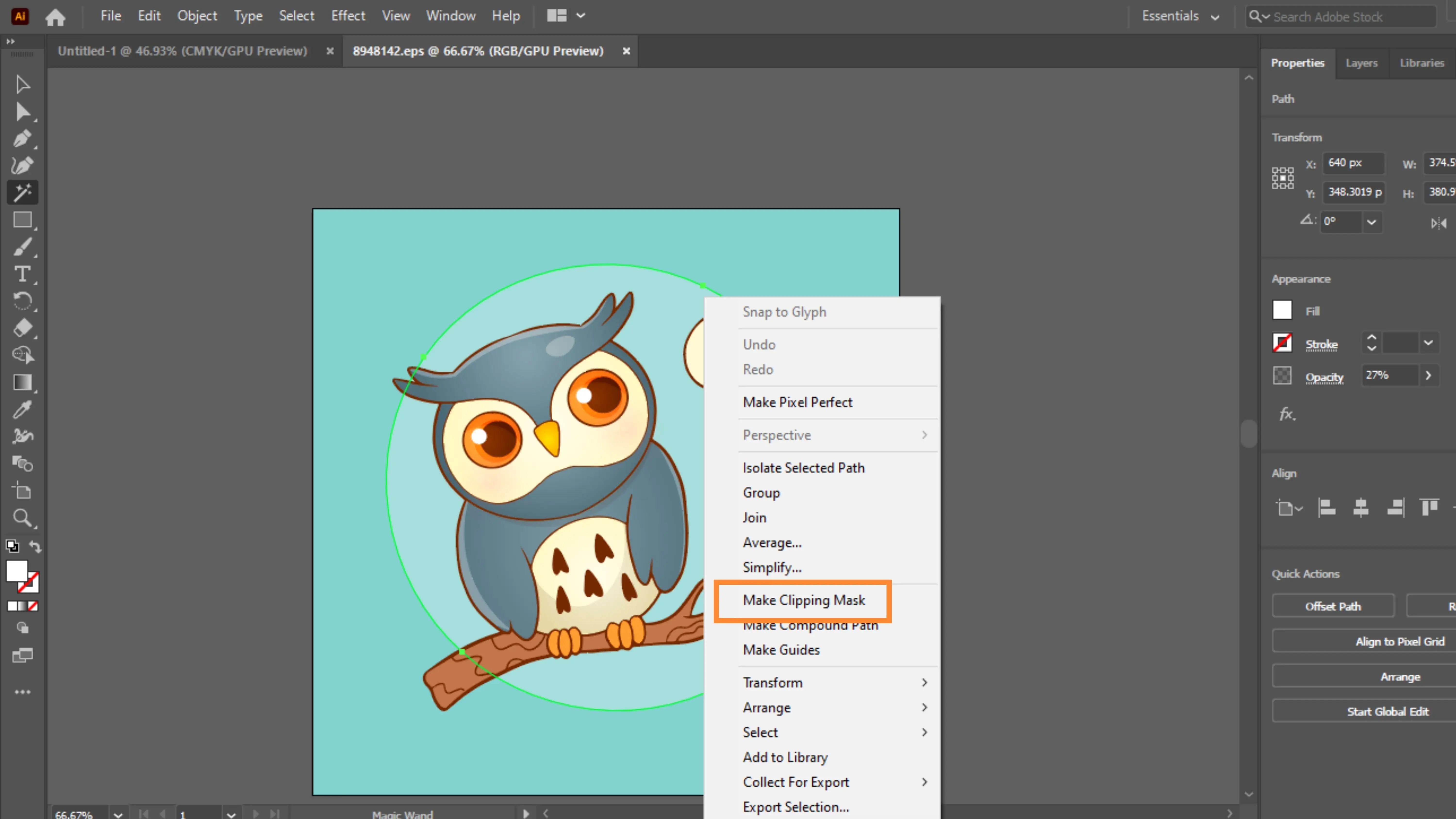This screenshot has height=819, width=1456.
Task: Choose Make Clipping Mask
Action: (x=803, y=600)
